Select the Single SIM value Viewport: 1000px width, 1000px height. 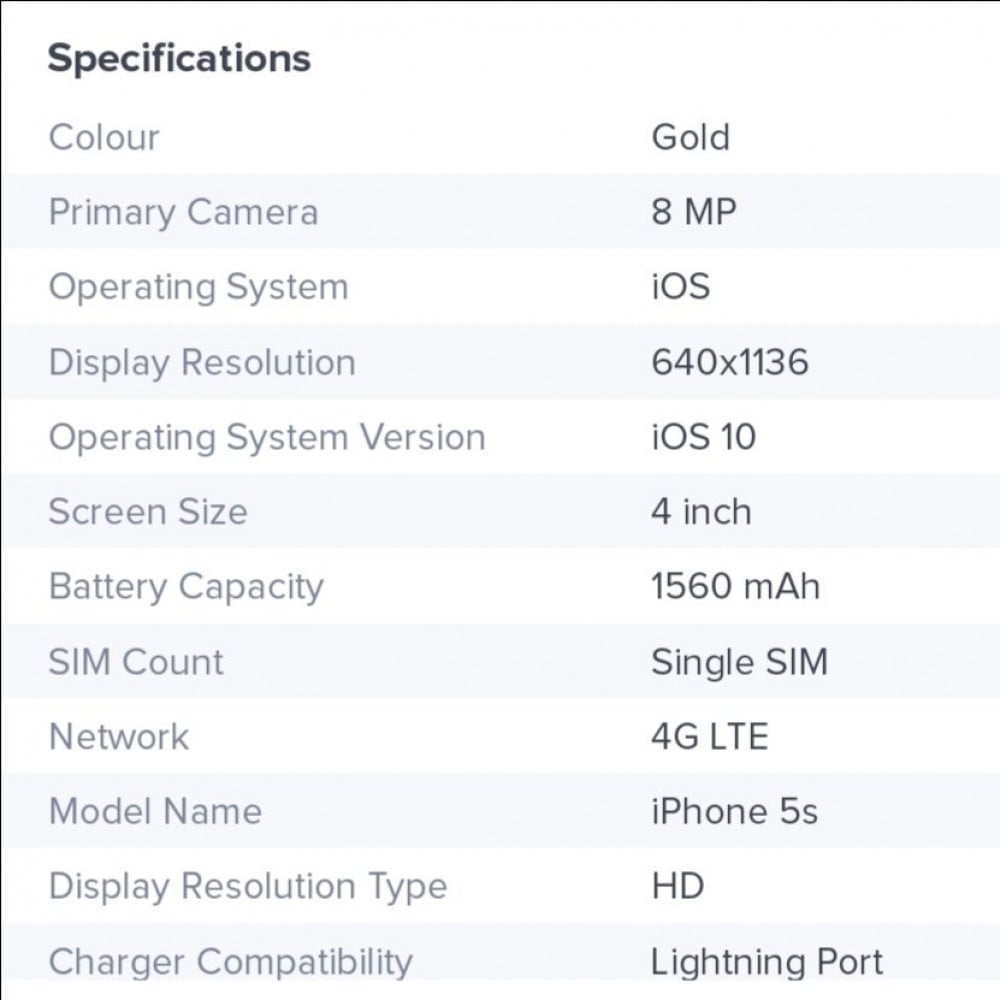click(x=740, y=662)
